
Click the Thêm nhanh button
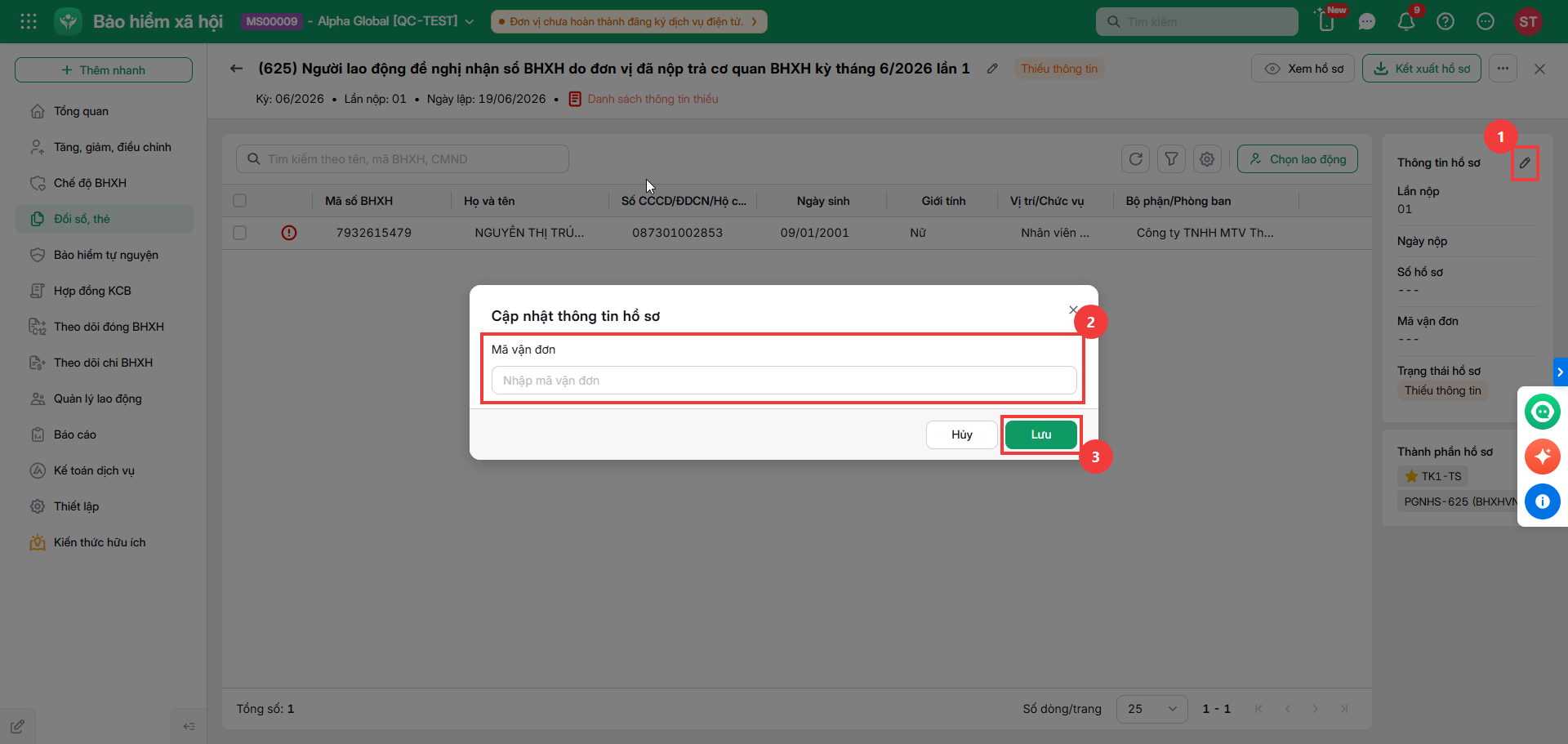[x=104, y=70]
